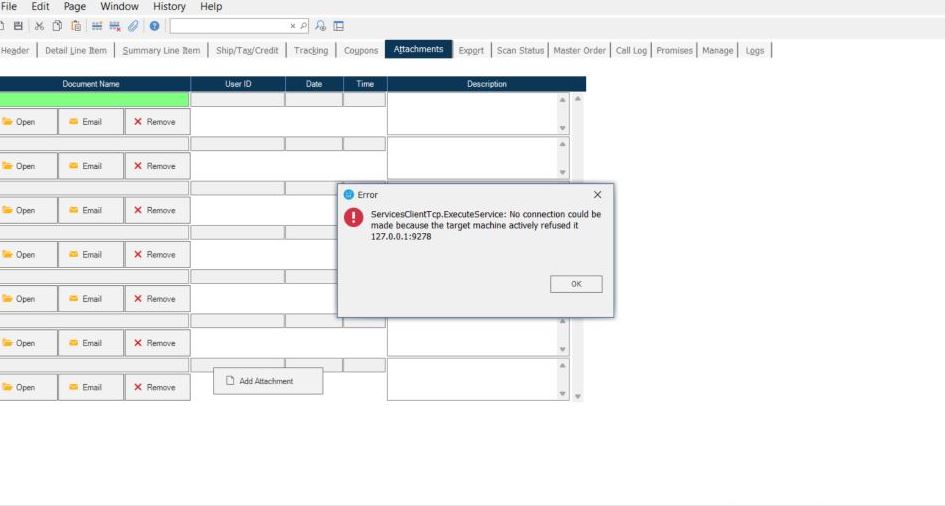Image resolution: width=945 pixels, height=506 pixels.
Task: Switch to the Tracking tab
Action: (x=311, y=51)
